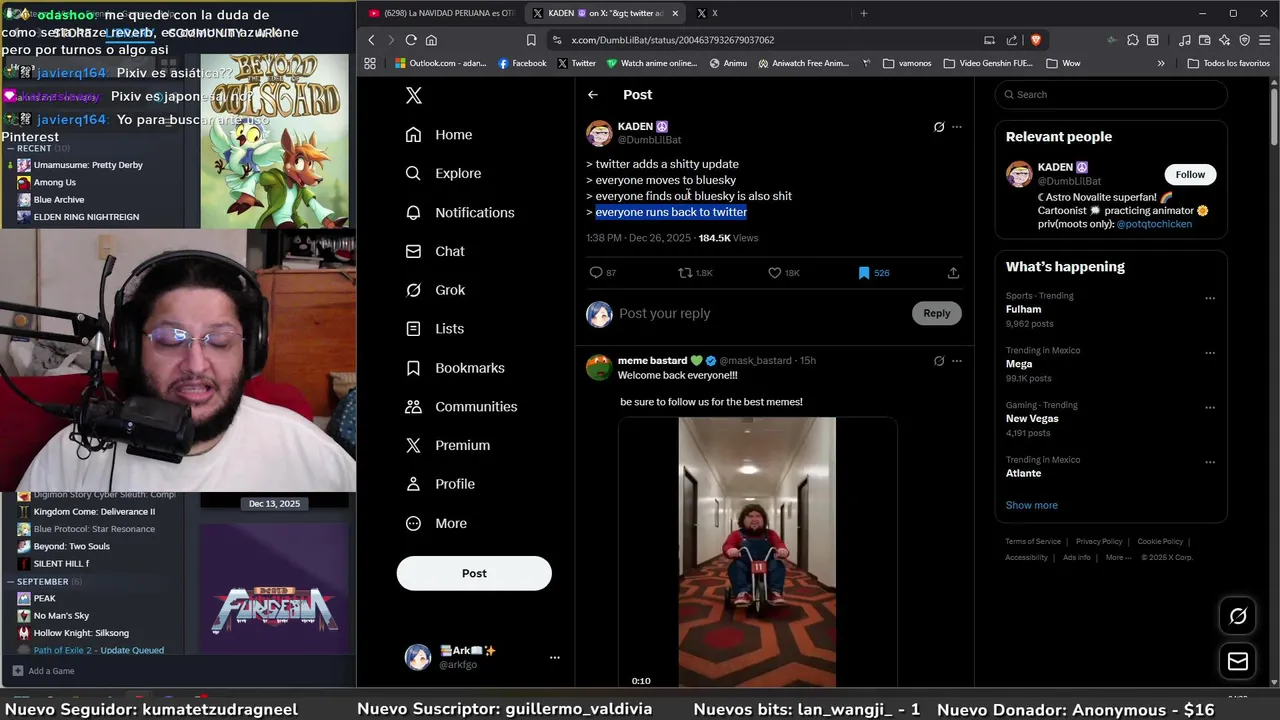Click the floating messages envelope button
1280x720 pixels.
tap(1238, 662)
